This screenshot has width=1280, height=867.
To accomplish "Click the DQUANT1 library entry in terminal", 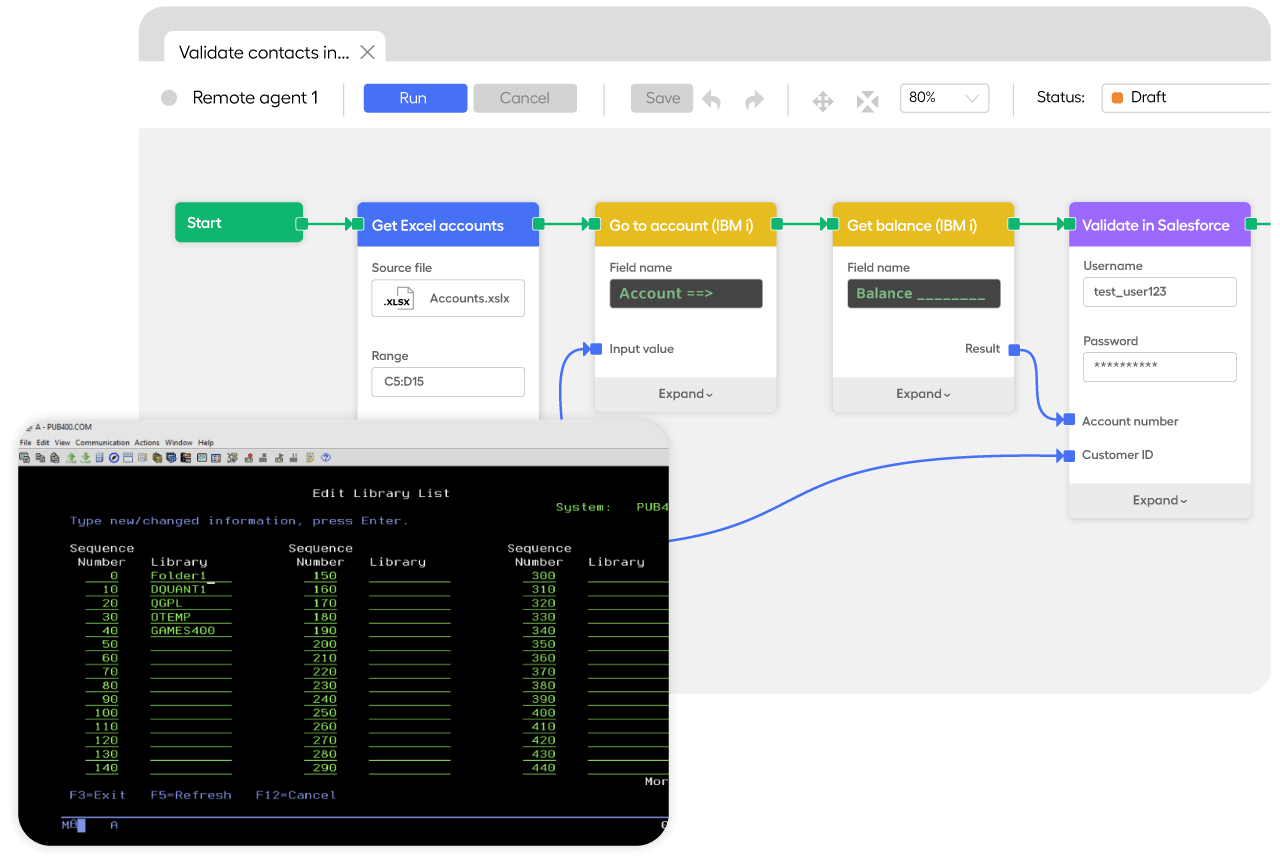I will coord(178,590).
